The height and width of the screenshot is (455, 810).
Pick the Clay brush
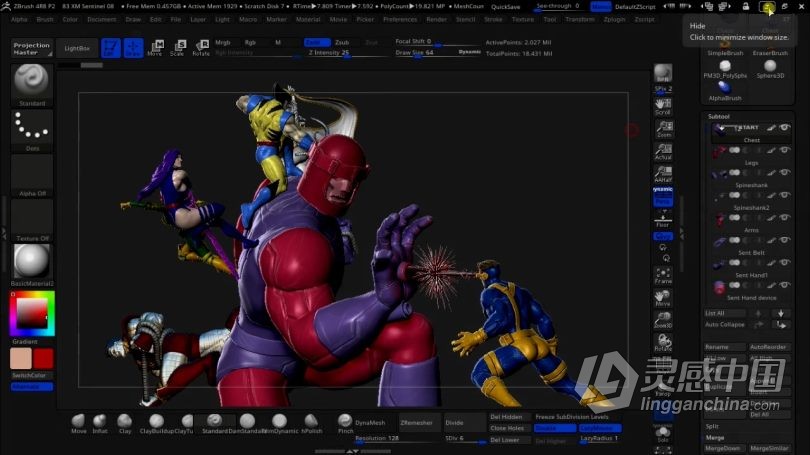coord(124,423)
